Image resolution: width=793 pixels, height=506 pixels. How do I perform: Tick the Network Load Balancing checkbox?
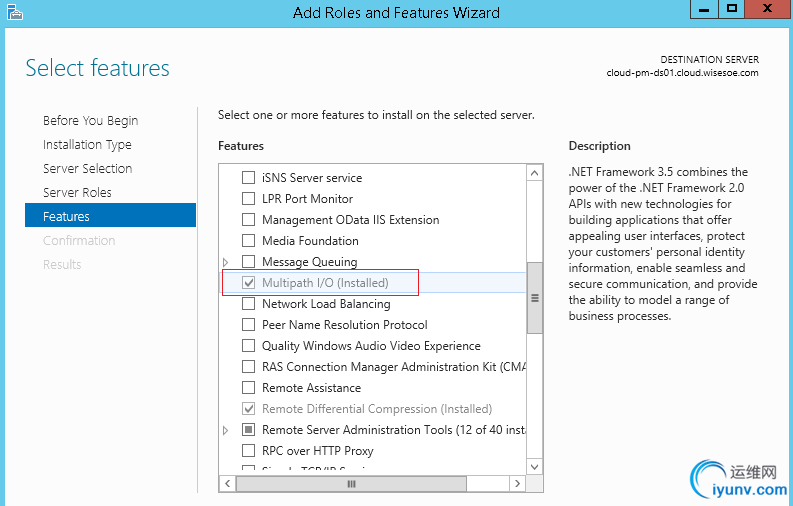pos(249,304)
